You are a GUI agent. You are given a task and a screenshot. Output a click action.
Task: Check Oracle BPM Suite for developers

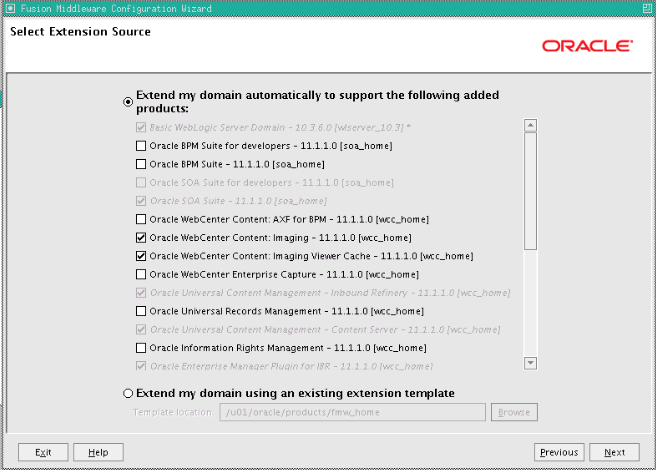pos(141,146)
